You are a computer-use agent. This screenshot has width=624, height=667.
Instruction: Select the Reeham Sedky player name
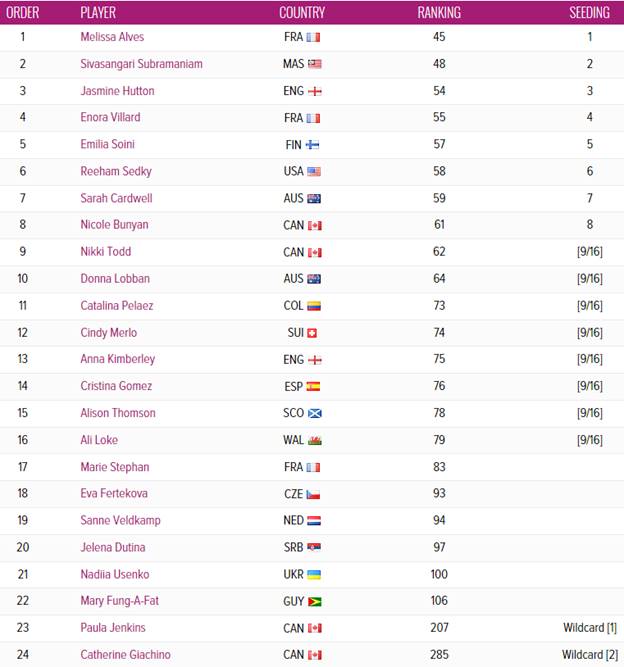[116, 171]
